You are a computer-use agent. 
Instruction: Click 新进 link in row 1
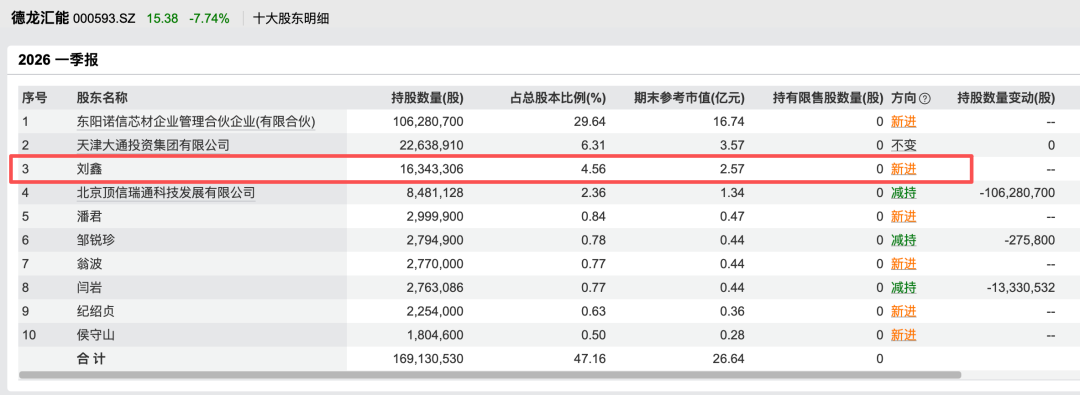(904, 122)
